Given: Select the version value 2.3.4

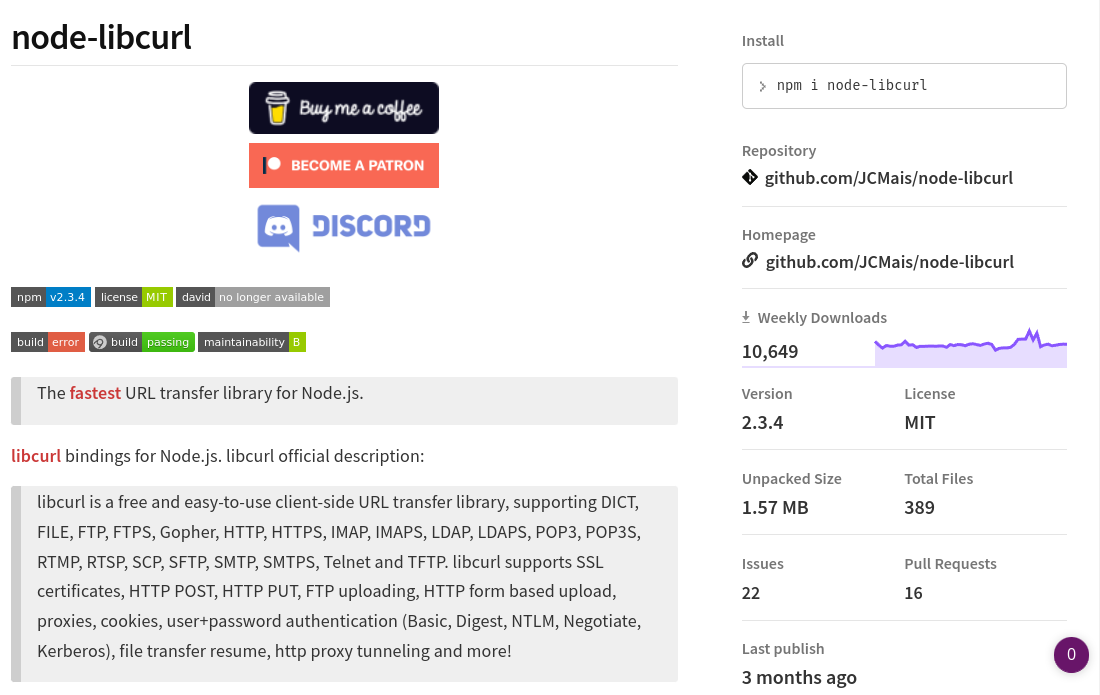Looking at the screenshot, I should point(762,423).
